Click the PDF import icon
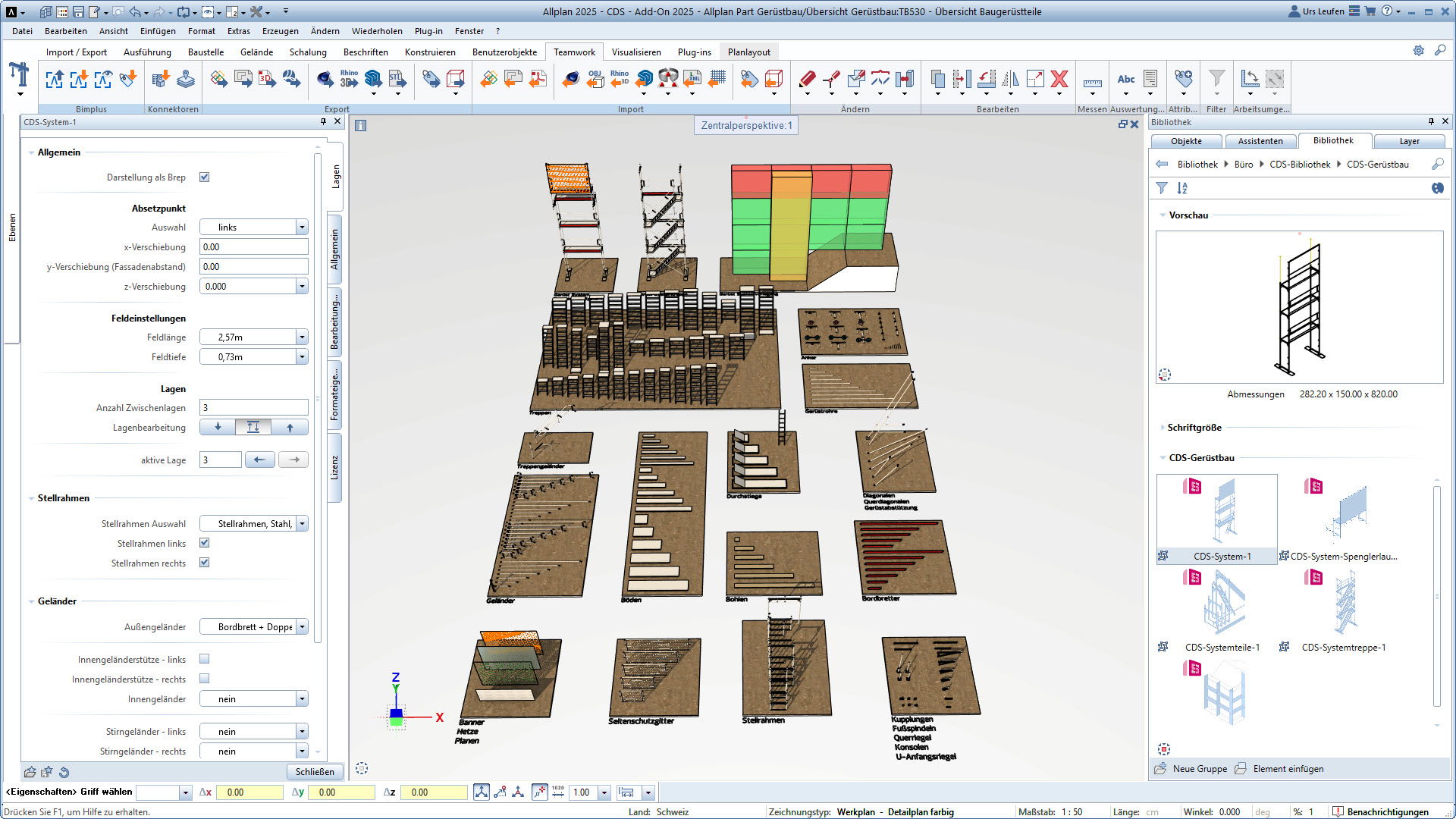Image resolution: width=1456 pixels, height=819 pixels. [538, 78]
